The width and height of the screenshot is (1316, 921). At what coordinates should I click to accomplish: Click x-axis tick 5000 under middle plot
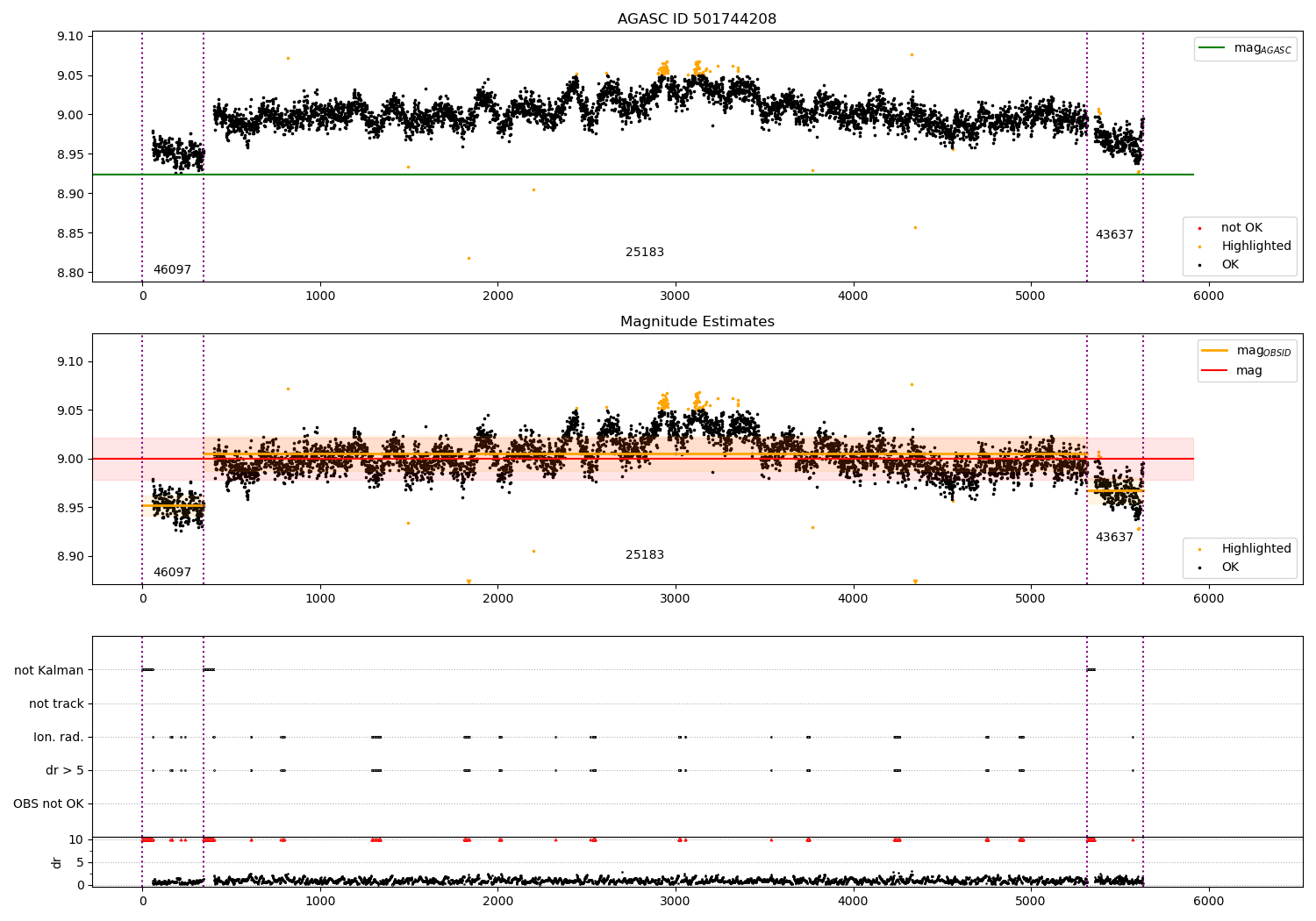tap(1031, 599)
